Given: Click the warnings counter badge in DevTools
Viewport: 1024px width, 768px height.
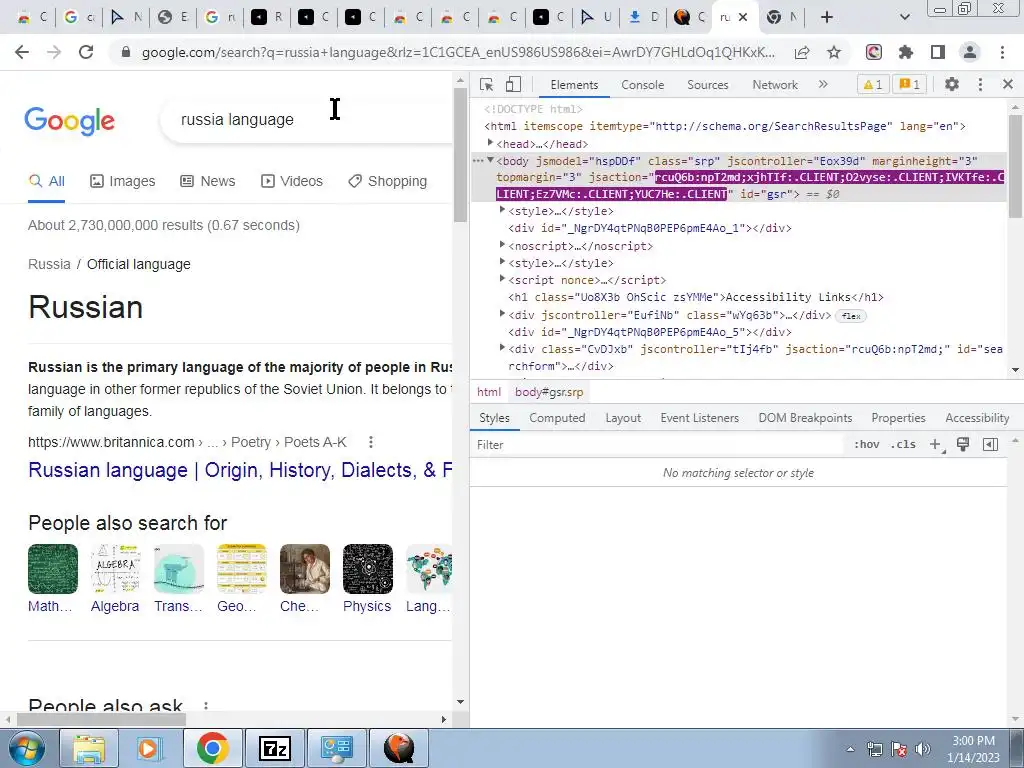Looking at the screenshot, I should pos(873,84).
